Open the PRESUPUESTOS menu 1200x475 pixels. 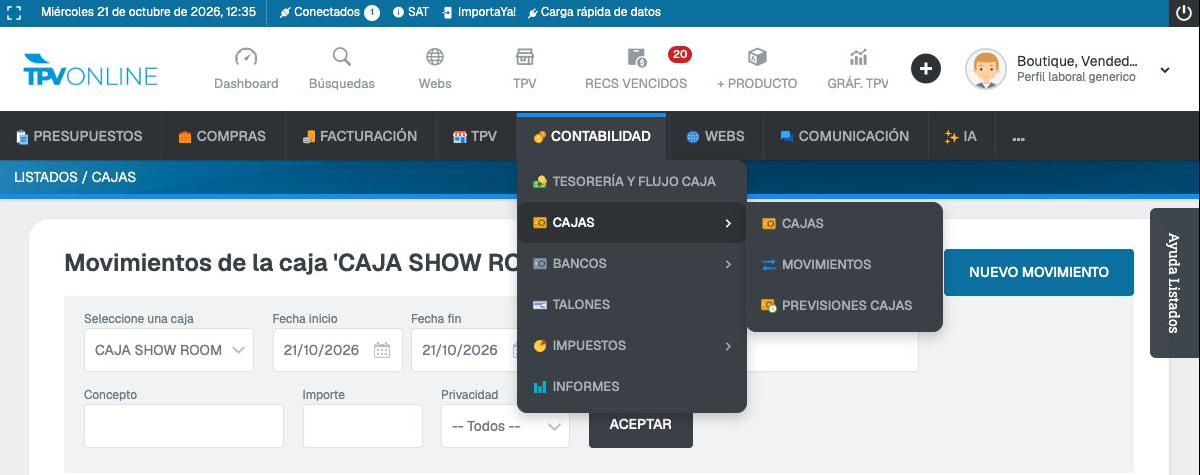(x=79, y=136)
